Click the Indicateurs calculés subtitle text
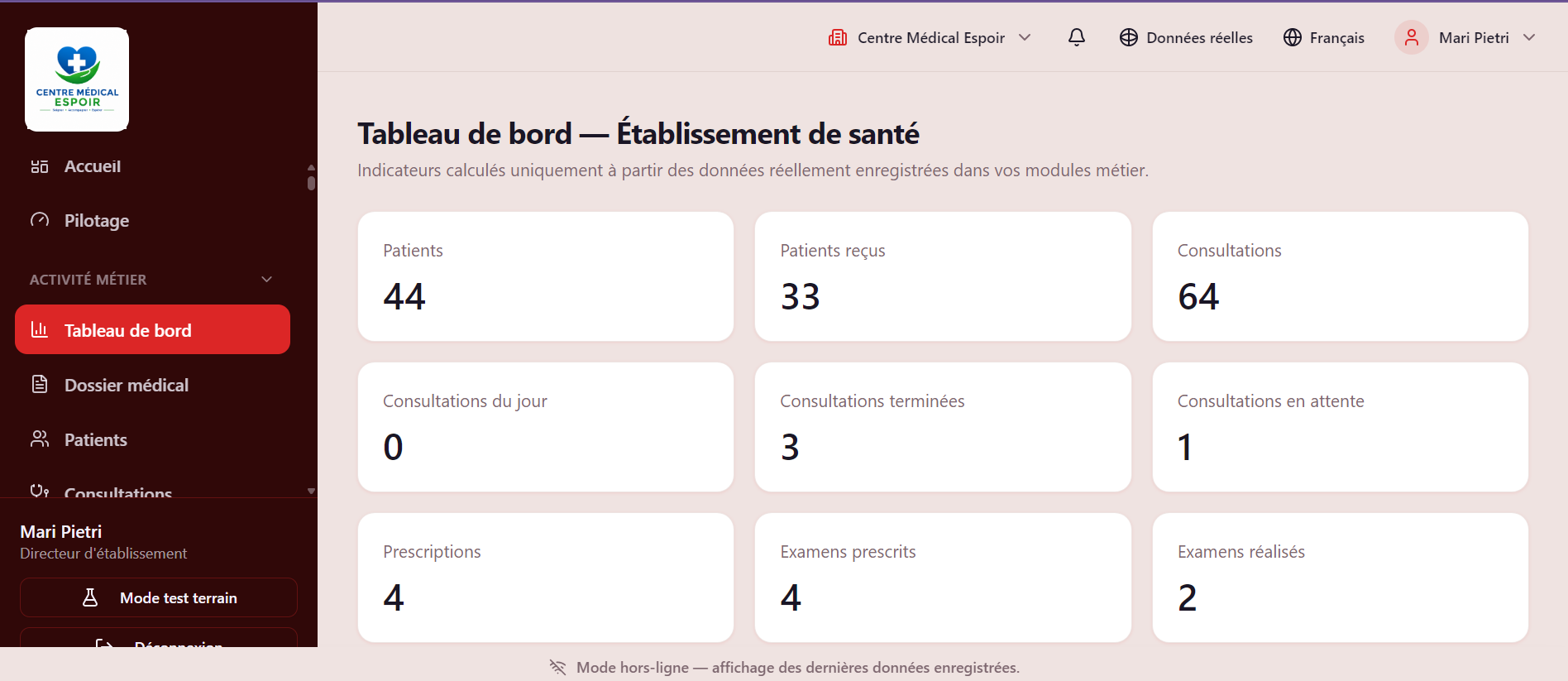 click(753, 170)
